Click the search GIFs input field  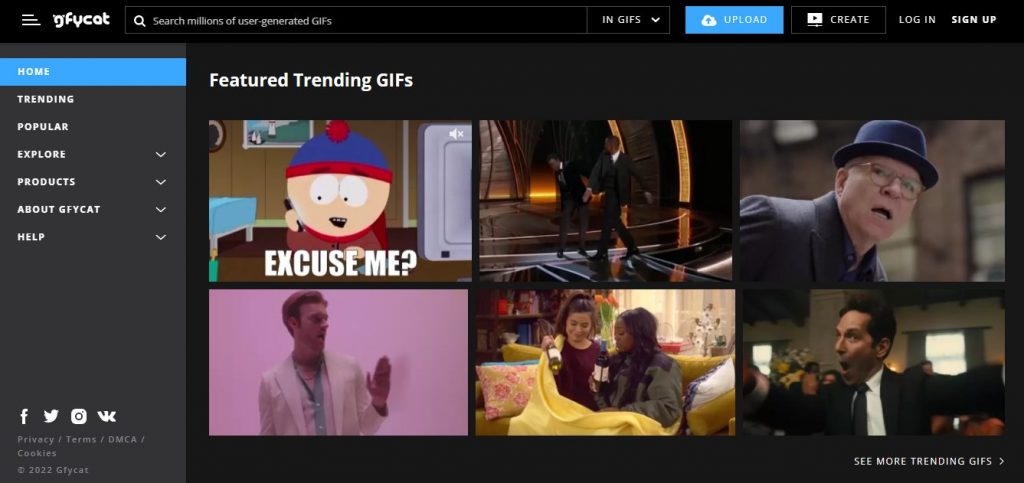[x=356, y=20]
